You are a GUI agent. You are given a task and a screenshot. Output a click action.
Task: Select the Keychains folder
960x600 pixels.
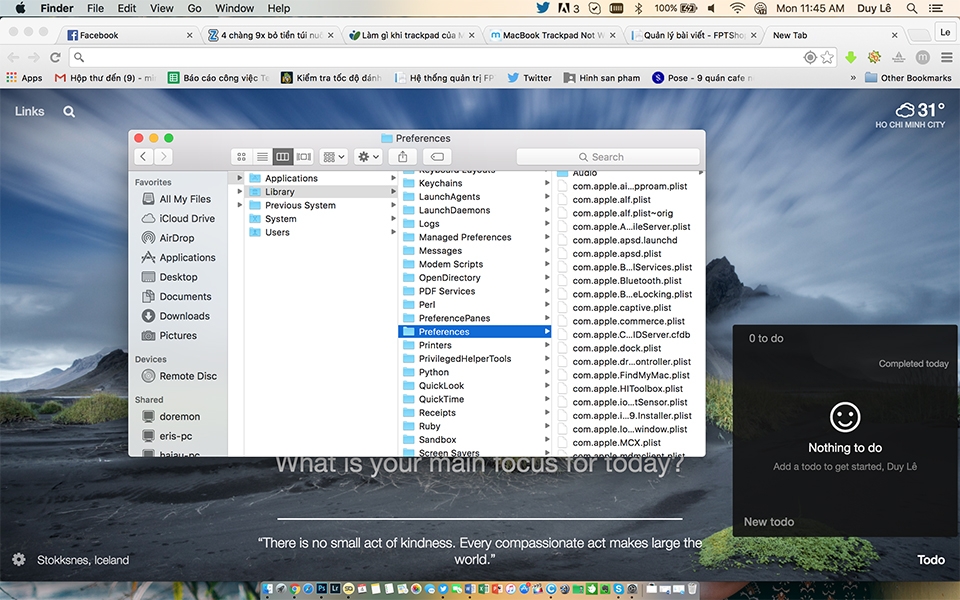click(475, 183)
